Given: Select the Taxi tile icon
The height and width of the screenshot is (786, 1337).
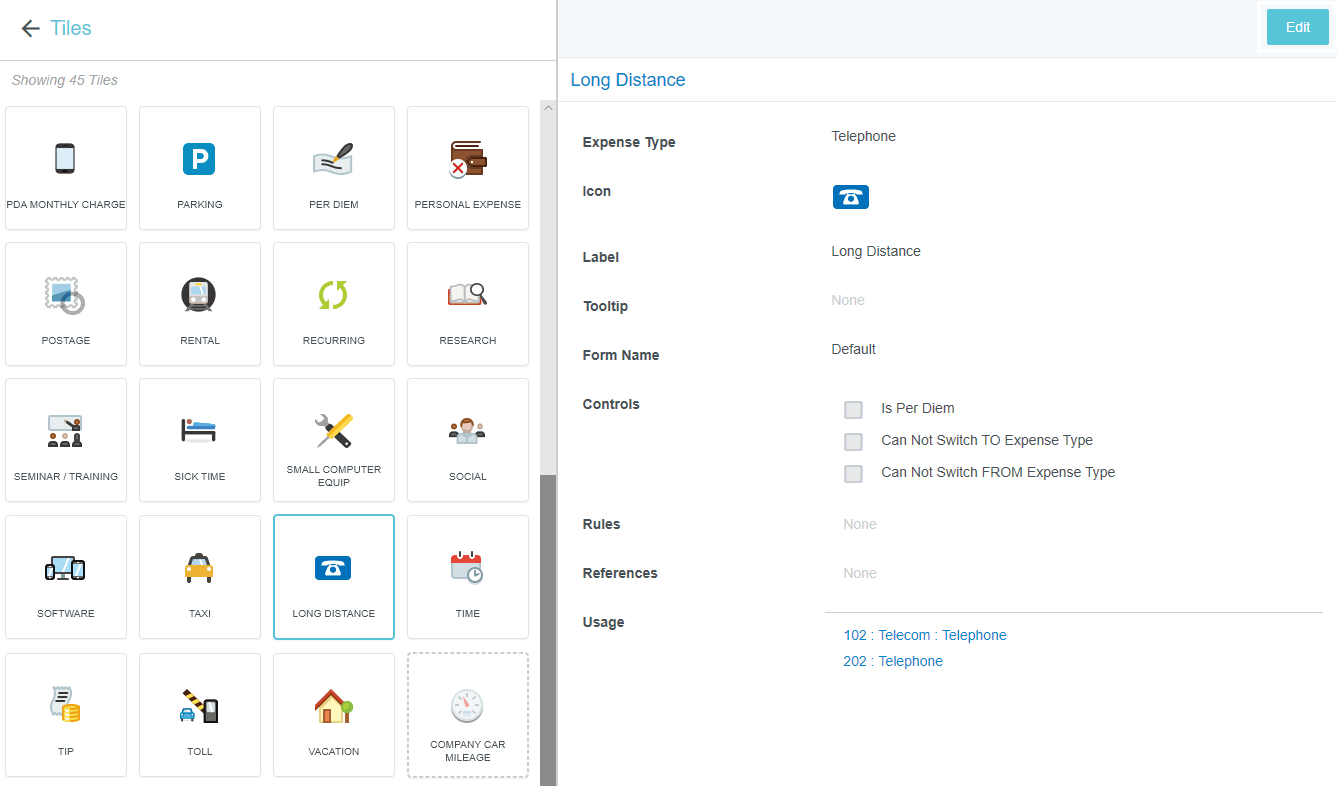Looking at the screenshot, I should pos(199,568).
